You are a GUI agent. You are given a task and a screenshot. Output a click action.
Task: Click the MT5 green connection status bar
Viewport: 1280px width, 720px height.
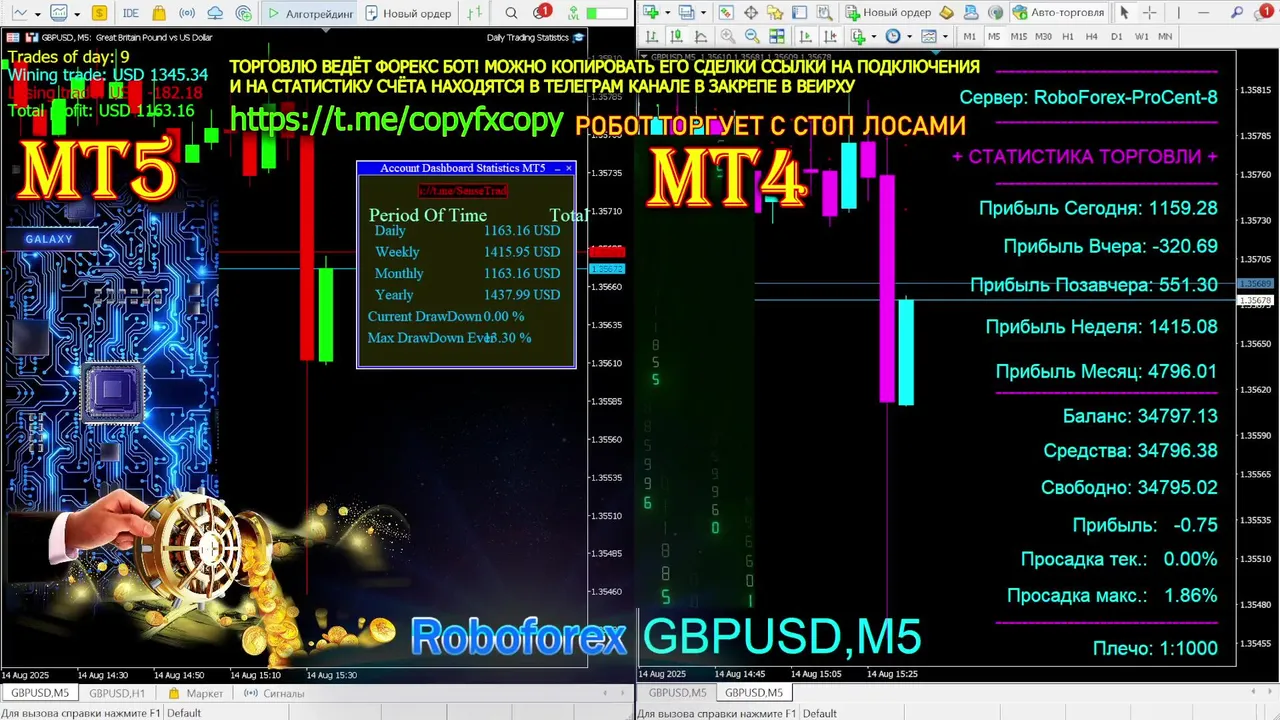(606, 14)
